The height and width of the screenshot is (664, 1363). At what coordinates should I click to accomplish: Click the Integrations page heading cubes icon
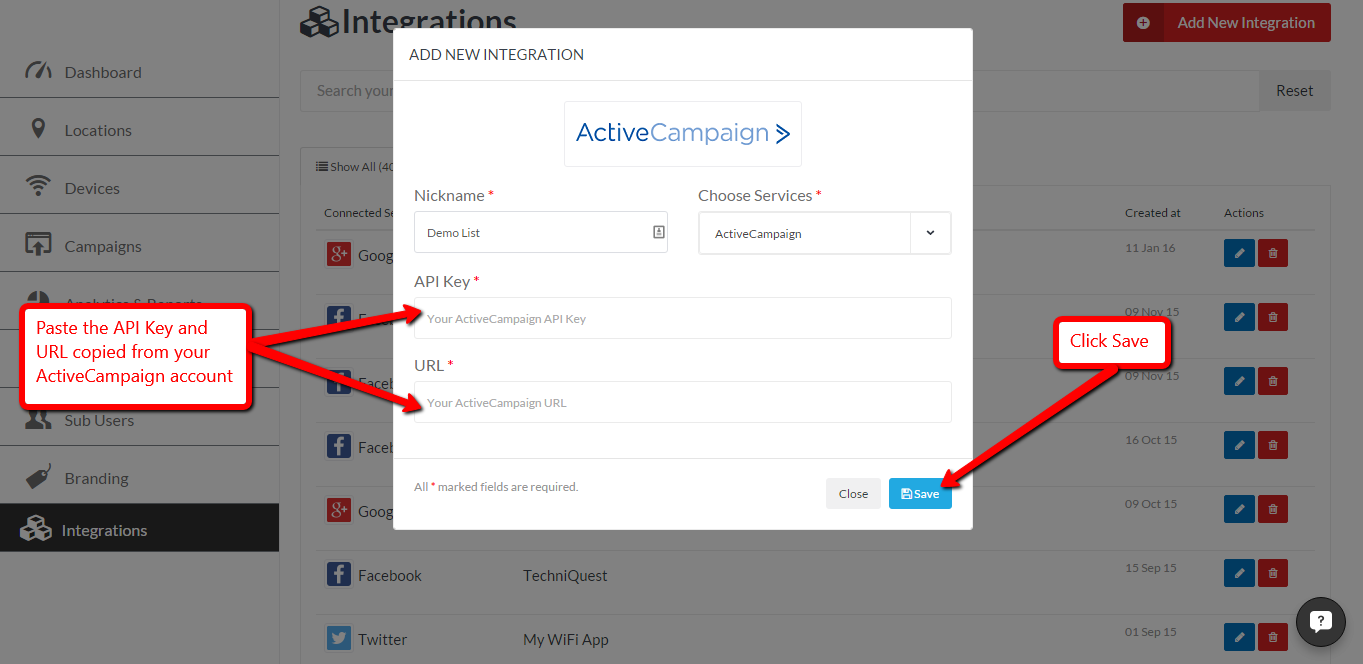click(320, 22)
